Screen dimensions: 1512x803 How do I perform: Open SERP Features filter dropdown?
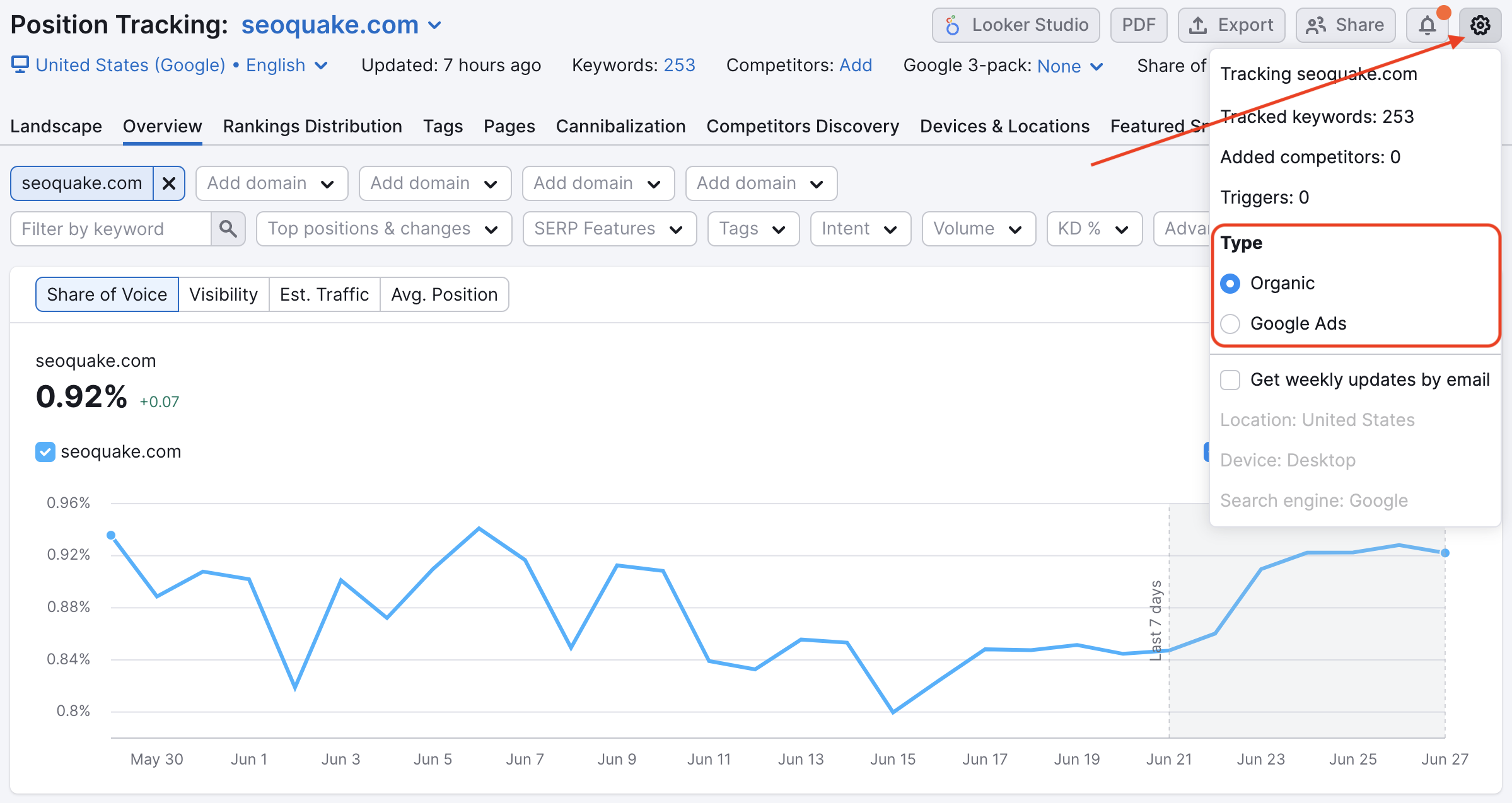point(610,229)
